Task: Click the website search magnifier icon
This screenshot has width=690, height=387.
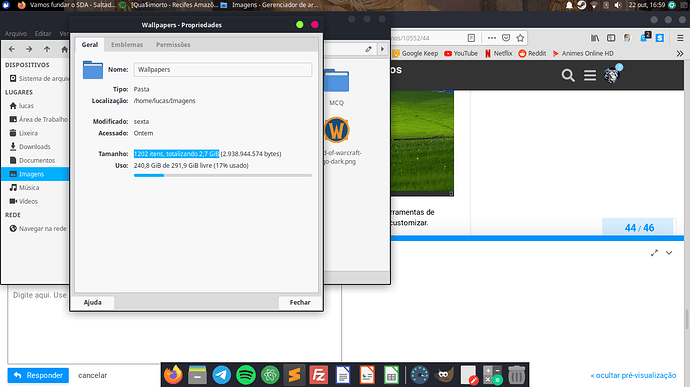Action: point(568,75)
